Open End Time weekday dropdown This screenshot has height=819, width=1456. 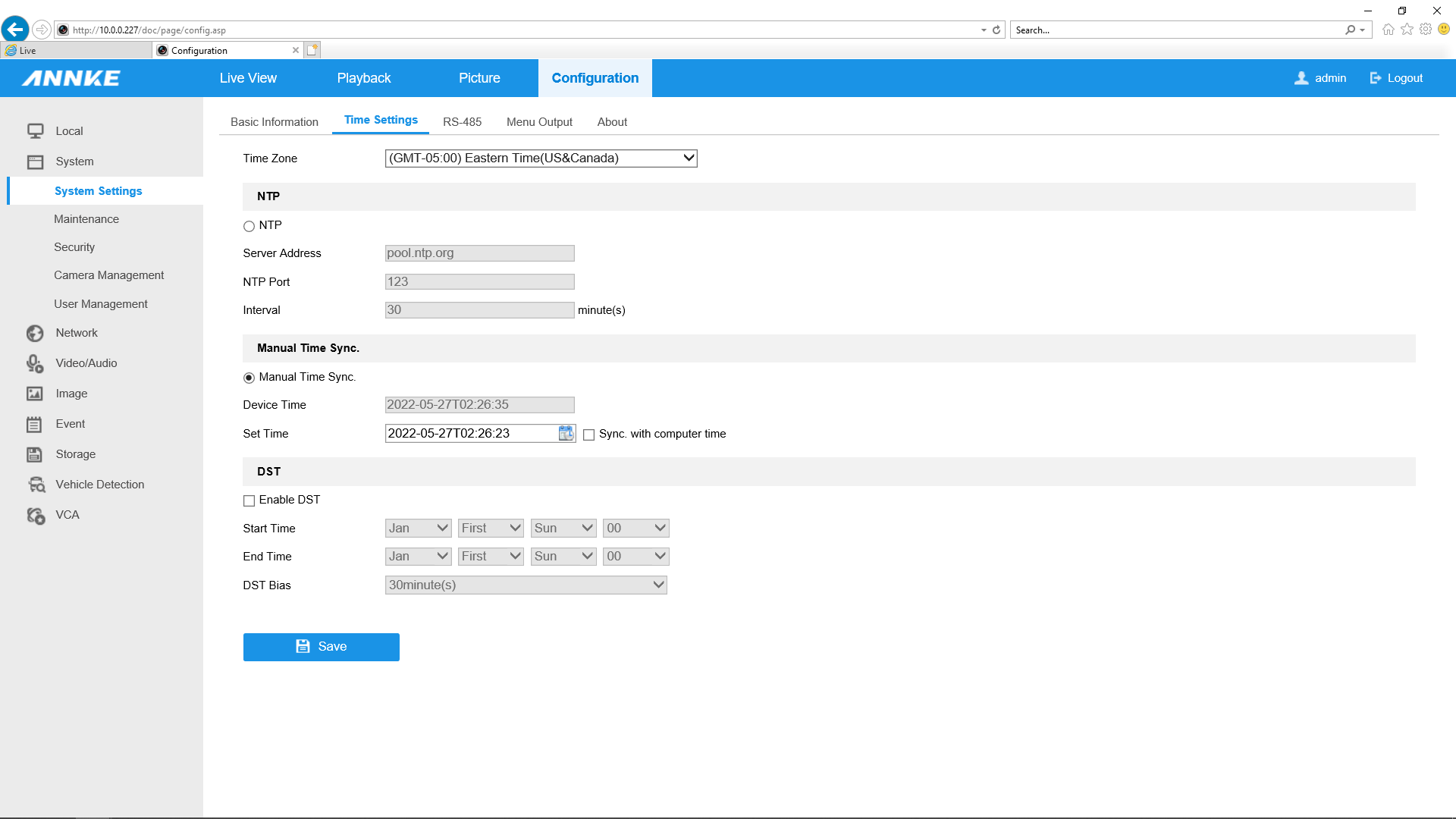coord(563,557)
